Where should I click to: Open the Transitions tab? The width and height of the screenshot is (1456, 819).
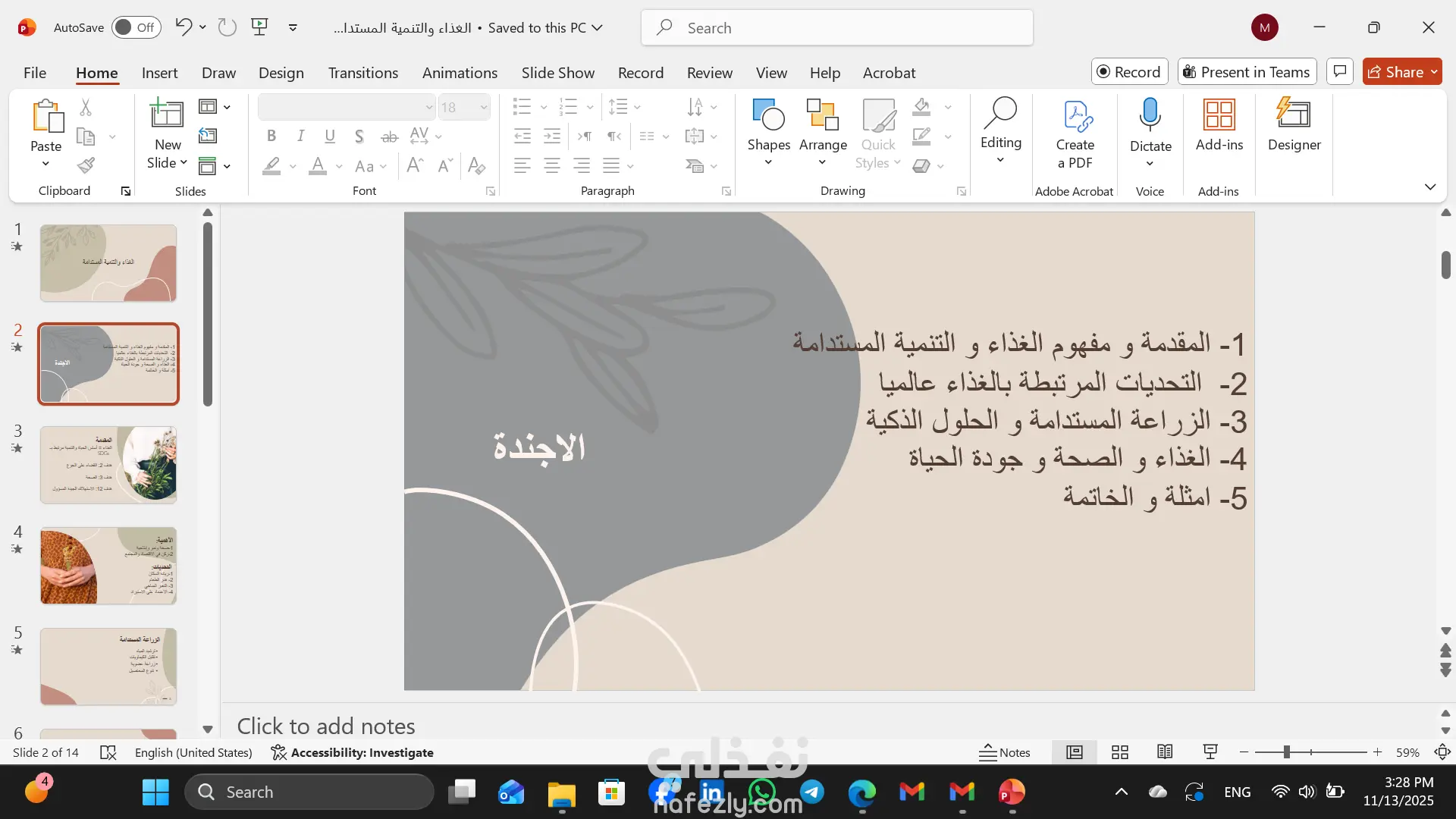click(x=362, y=73)
